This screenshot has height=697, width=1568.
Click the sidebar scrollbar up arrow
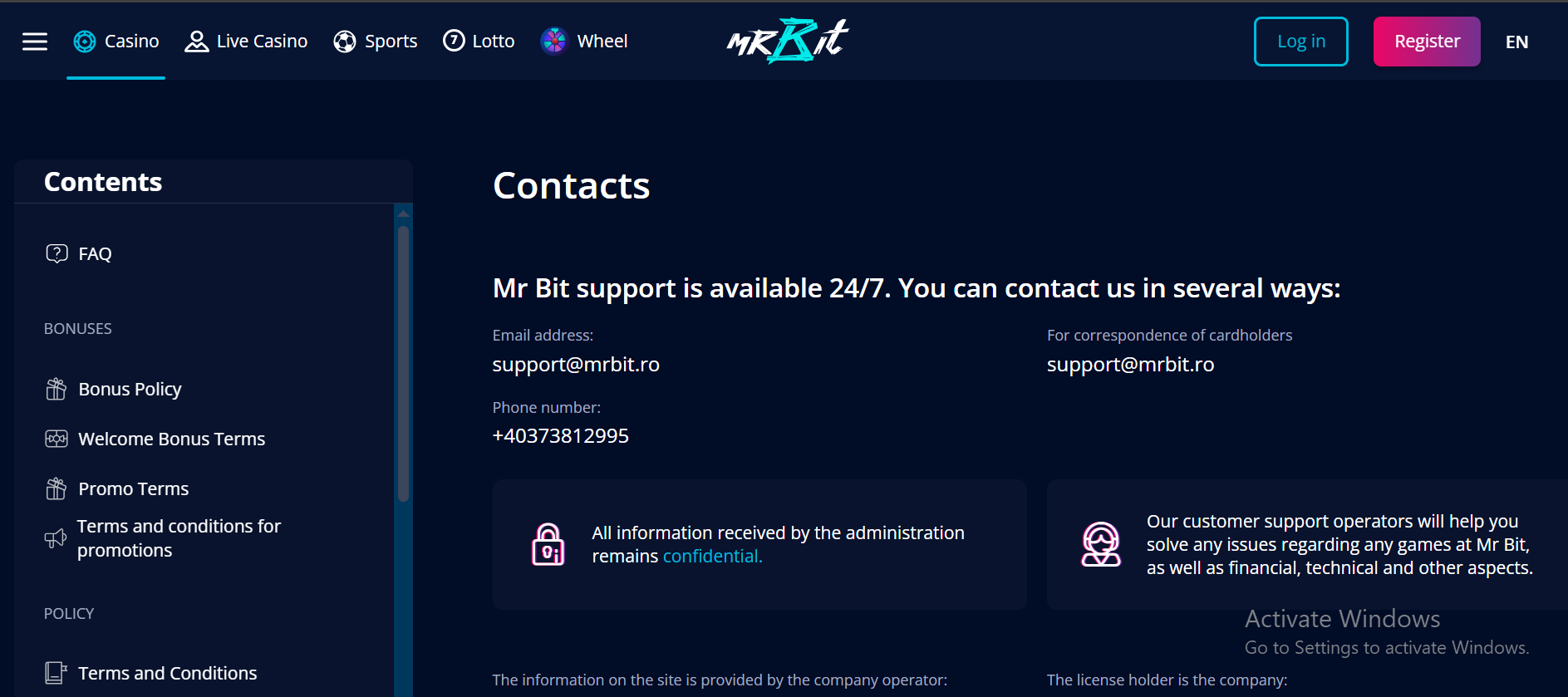[x=403, y=214]
